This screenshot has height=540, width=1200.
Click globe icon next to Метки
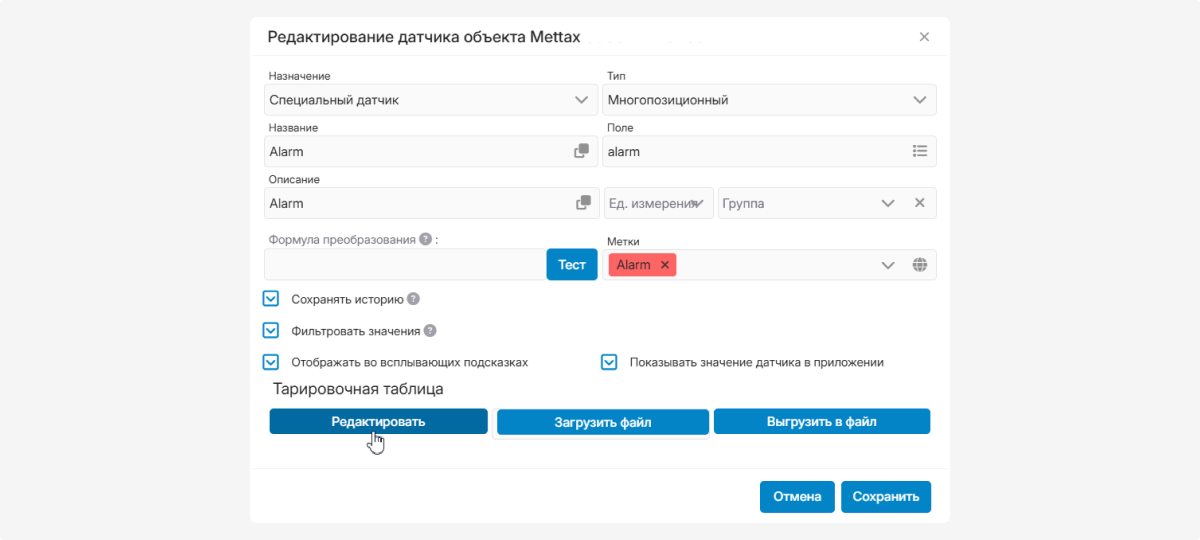[920, 265]
